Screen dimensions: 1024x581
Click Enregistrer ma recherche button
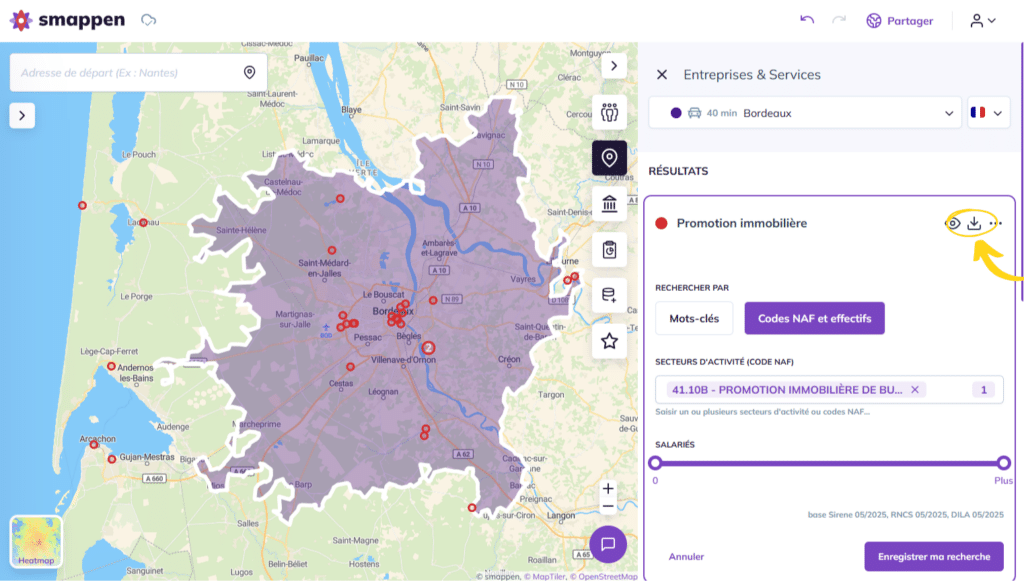934,557
